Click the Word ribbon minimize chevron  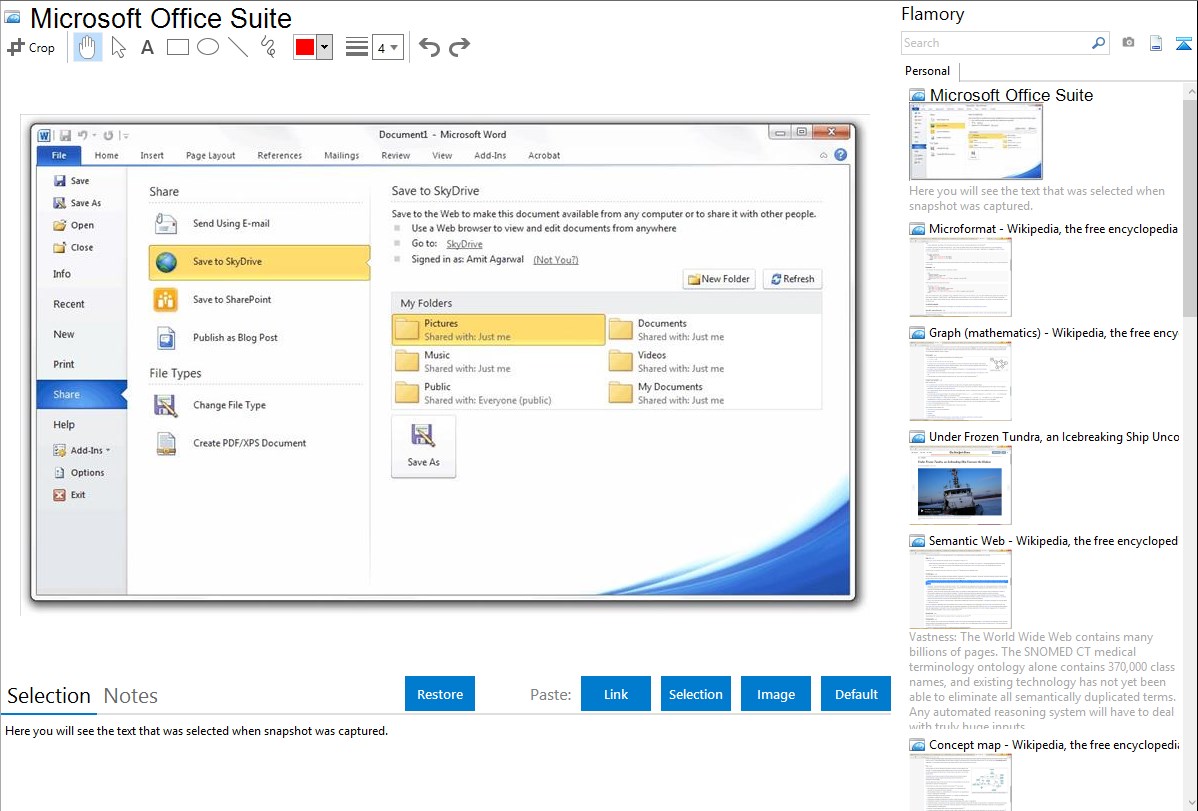pos(824,155)
